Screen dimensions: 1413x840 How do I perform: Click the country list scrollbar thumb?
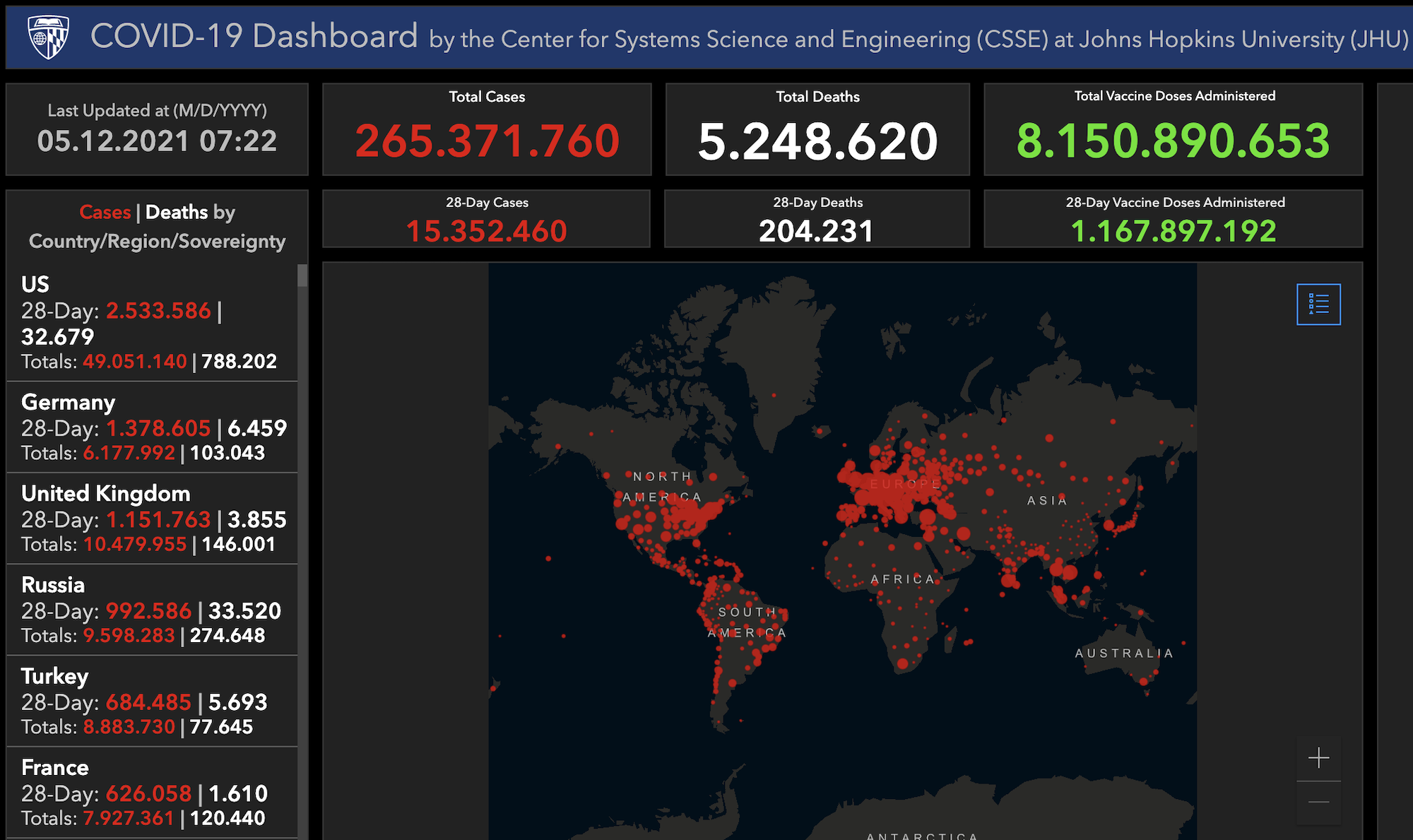click(x=302, y=276)
